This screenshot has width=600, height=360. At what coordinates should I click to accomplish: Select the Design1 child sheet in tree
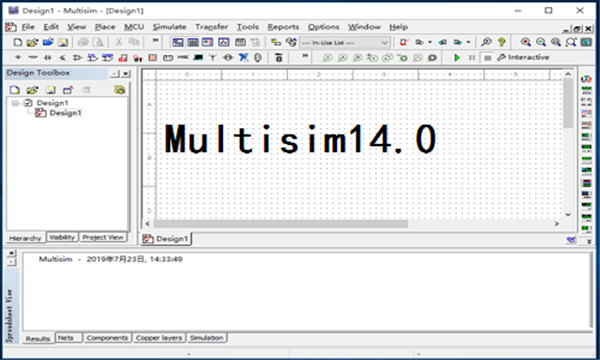click(x=65, y=113)
